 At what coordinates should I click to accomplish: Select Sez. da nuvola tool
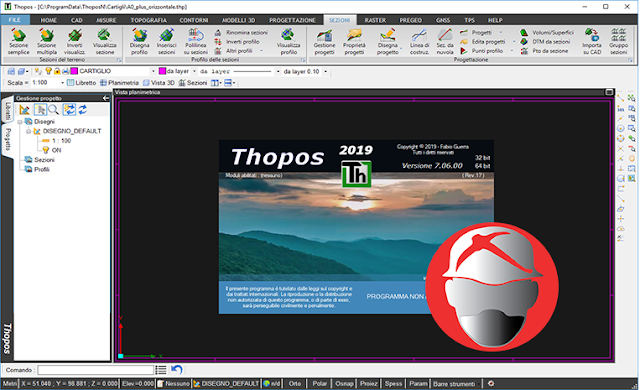click(445, 42)
